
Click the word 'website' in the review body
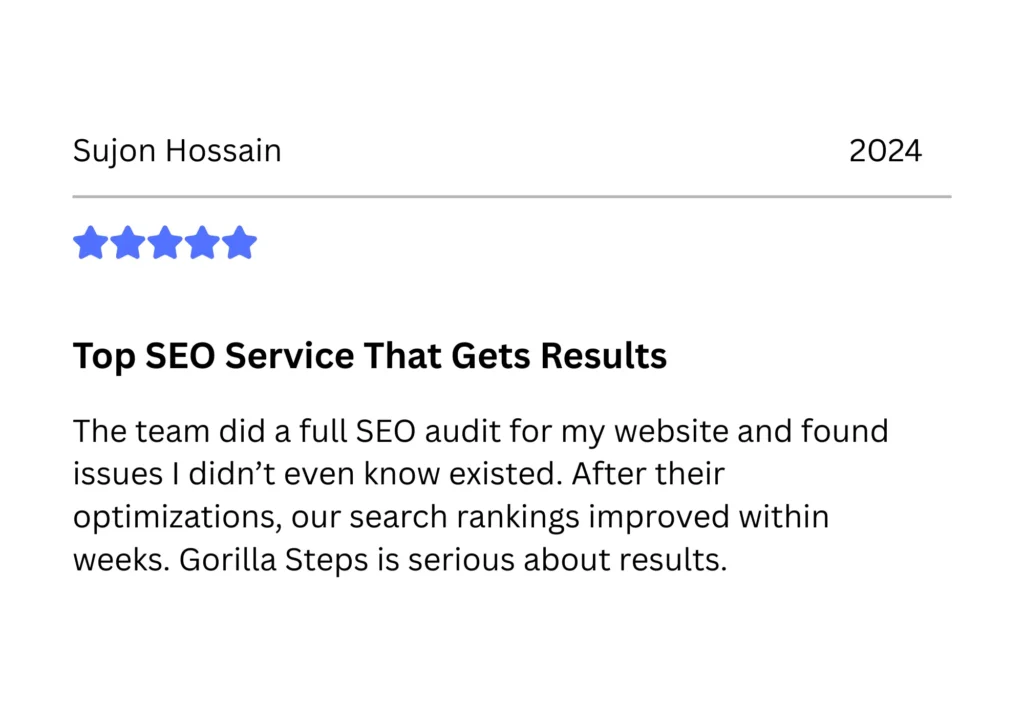pyautogui.click(x=671, y=432)
